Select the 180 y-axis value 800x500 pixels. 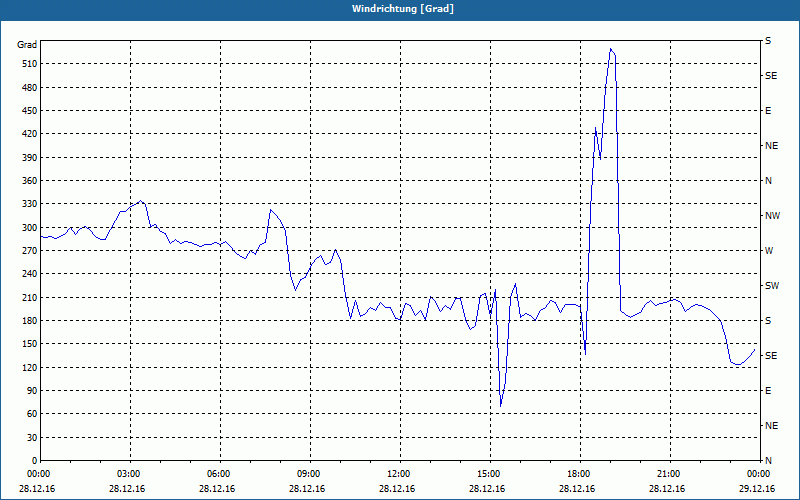30,321
